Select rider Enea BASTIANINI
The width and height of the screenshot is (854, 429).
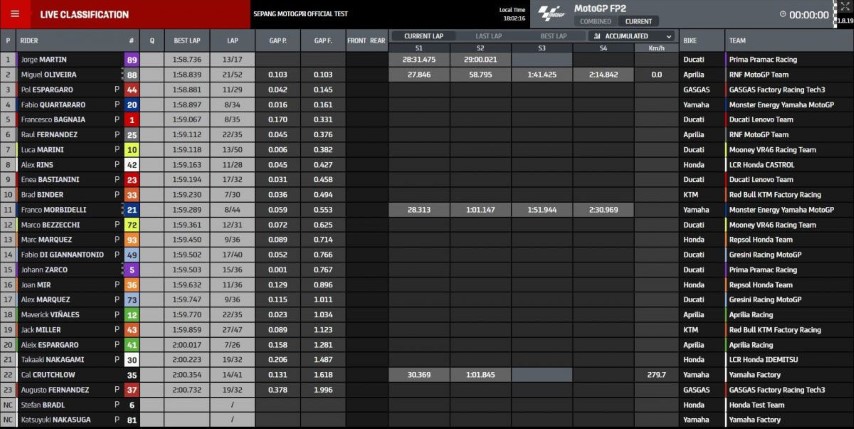[48, 179]
